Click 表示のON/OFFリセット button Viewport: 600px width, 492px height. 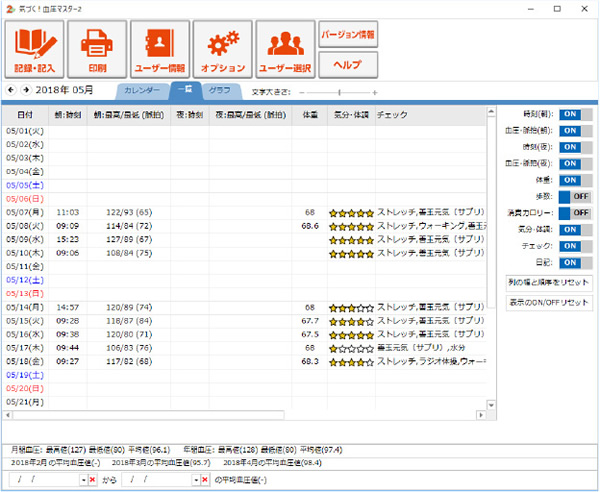(x=549, y=303)
